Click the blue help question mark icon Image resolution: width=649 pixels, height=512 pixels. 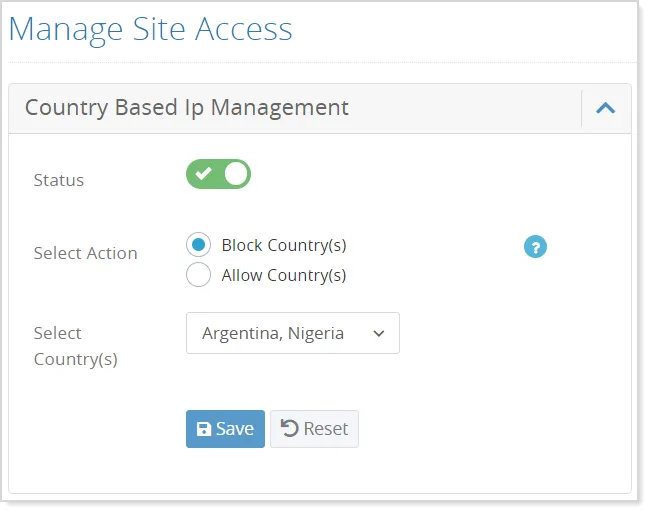click(535, 247)
